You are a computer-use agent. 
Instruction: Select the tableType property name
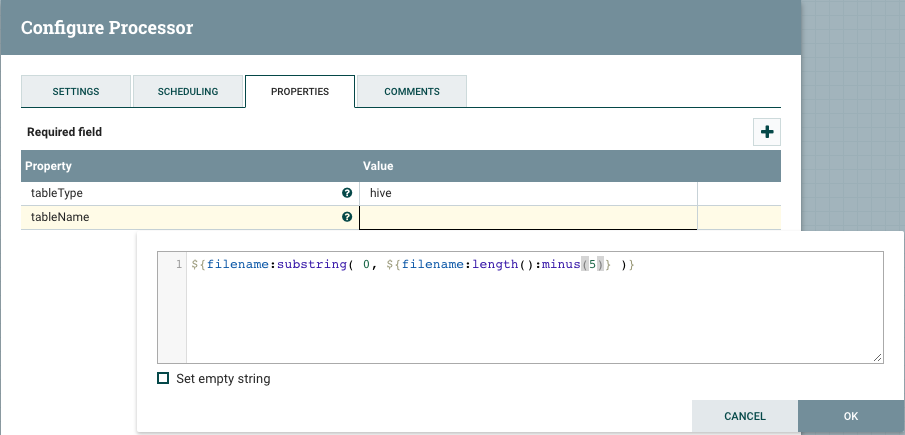coord(57,193)
